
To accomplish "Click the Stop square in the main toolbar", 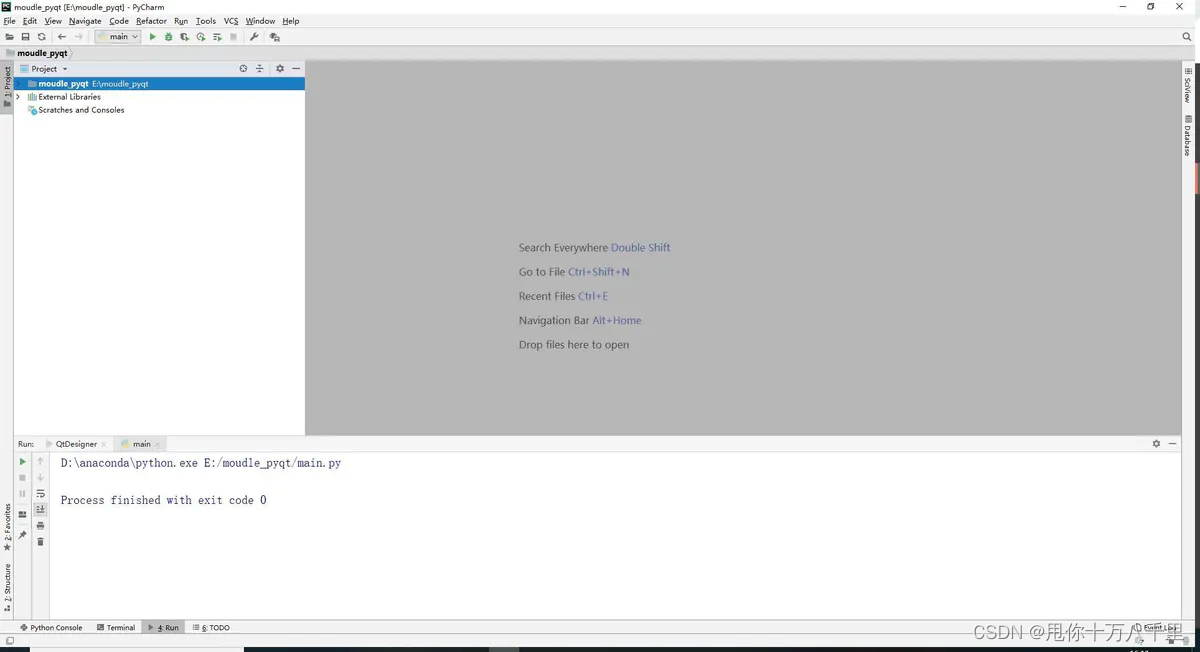I will click(233, 37).
